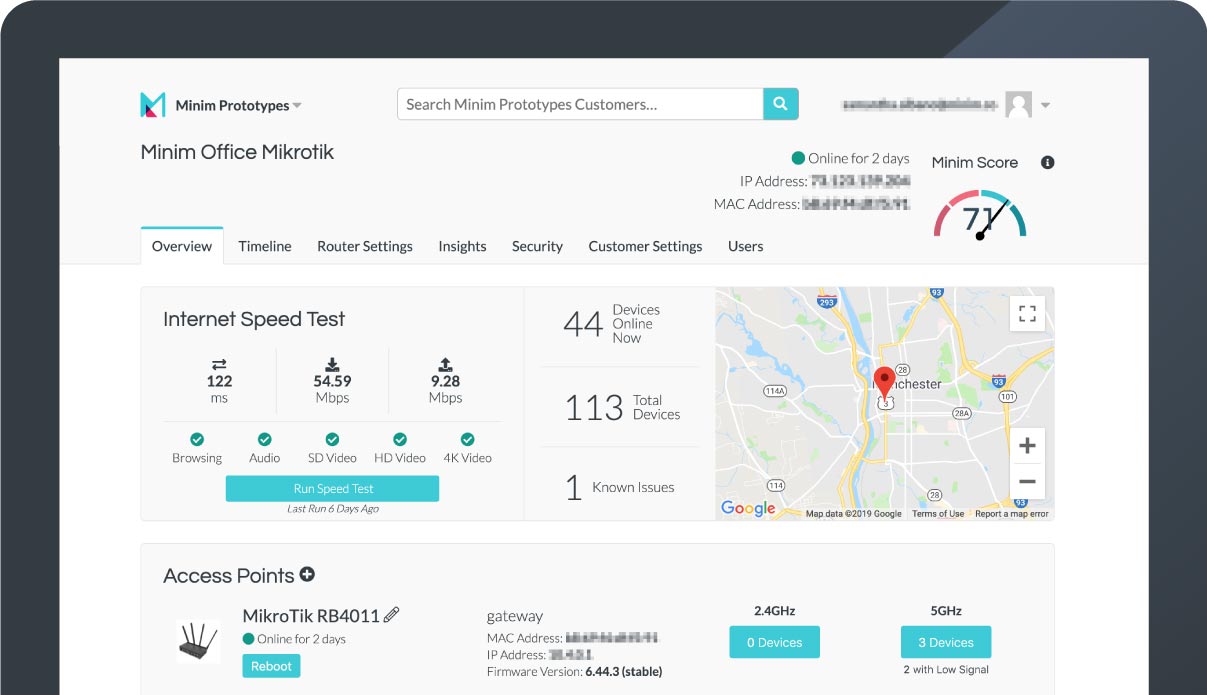The image size is (1207, 695).
Task: Zoom out on the map
Action: (x=1027, y=482)
